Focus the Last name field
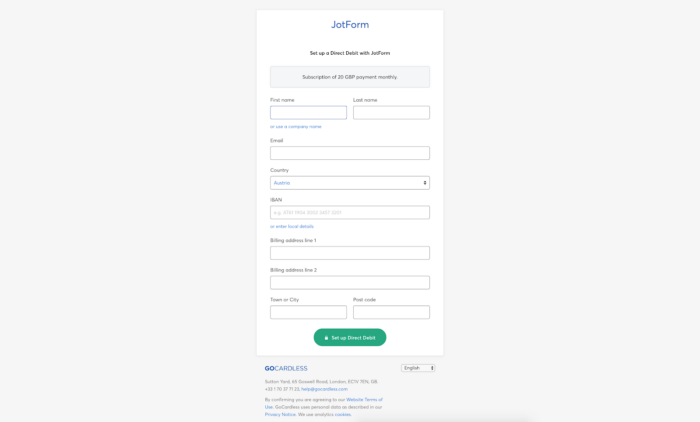 point(391,113)
